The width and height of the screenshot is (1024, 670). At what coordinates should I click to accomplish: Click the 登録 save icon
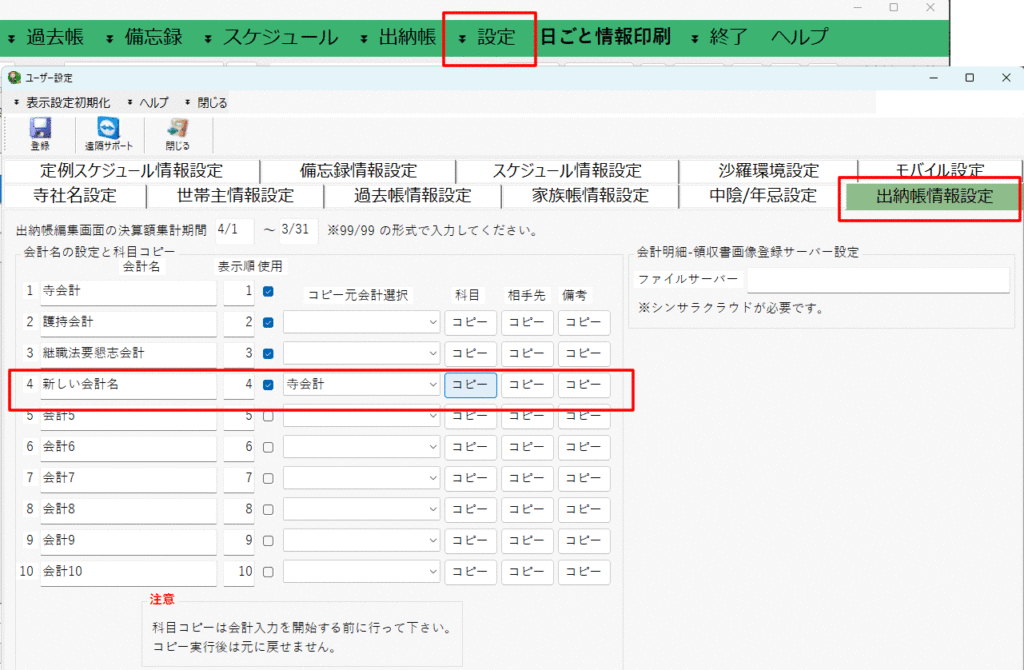40,132
